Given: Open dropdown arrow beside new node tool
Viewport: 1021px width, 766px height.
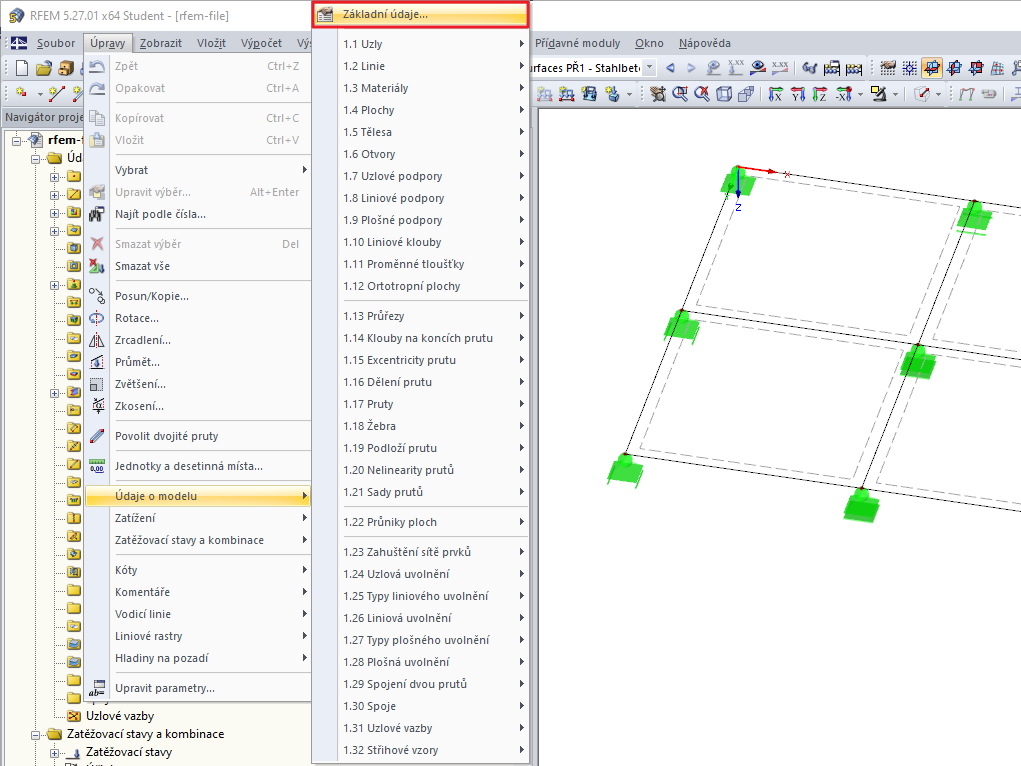Looking at the screenshot, I should (39, 94).
